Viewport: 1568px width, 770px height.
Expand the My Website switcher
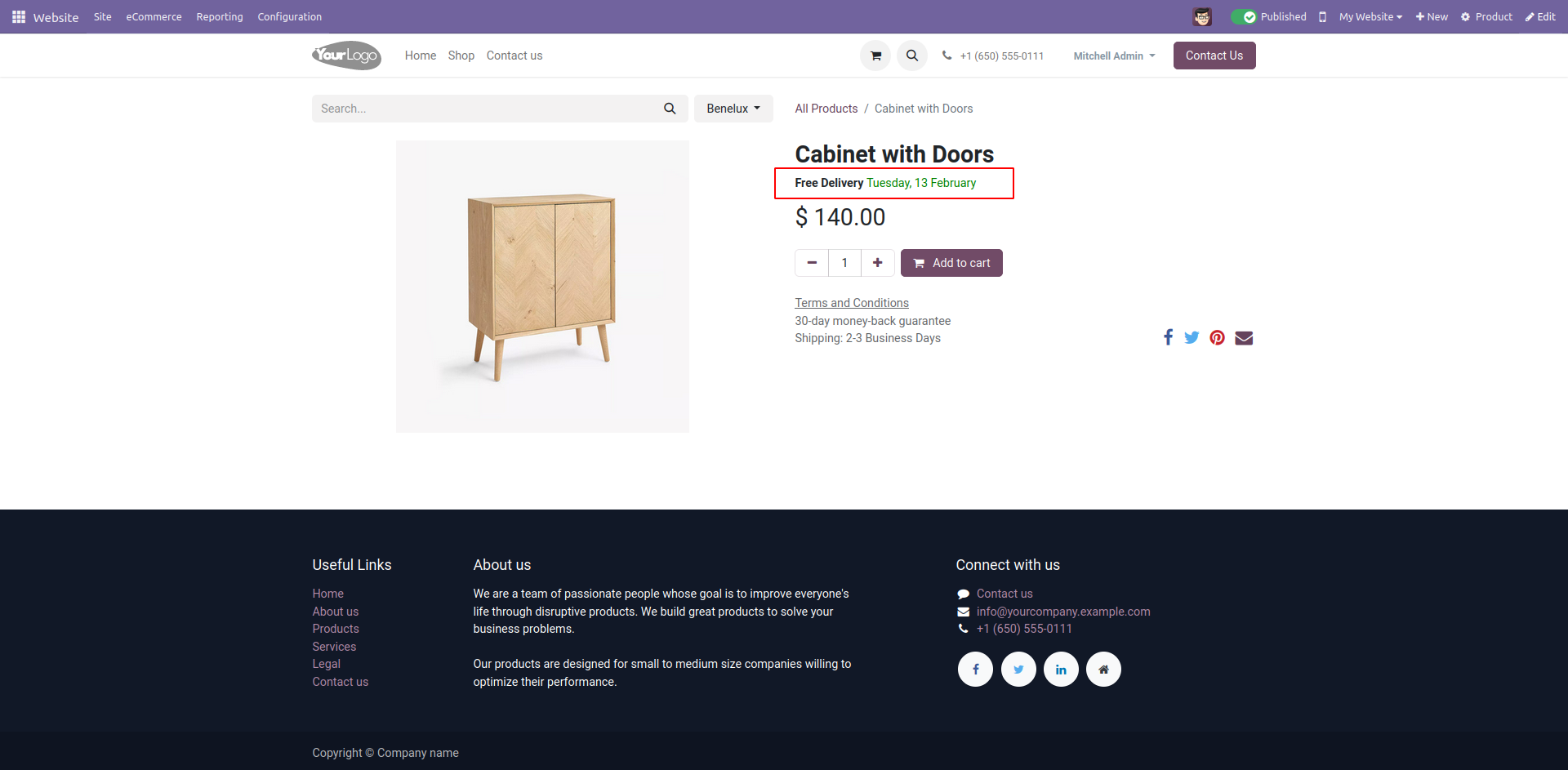1370,16
